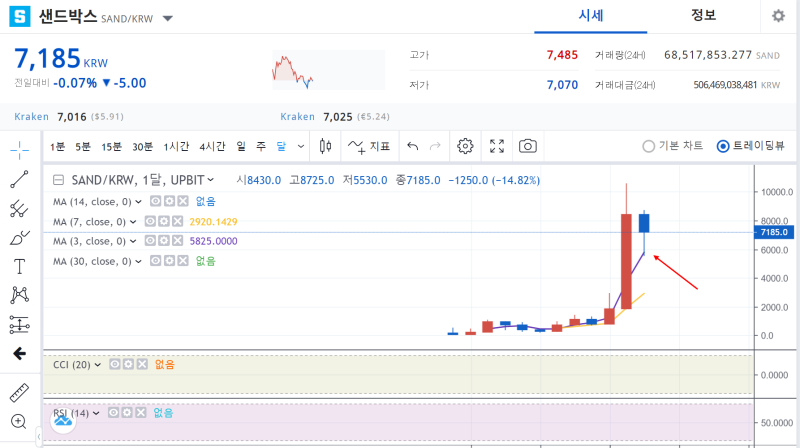Hide the MA 14 indicator
800x448 pixels.
155,201
